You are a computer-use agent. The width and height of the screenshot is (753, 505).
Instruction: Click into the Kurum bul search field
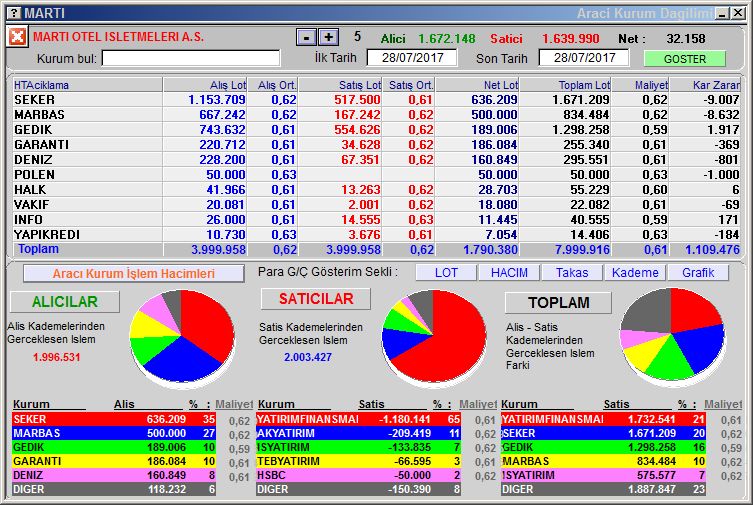pos(191,59)
